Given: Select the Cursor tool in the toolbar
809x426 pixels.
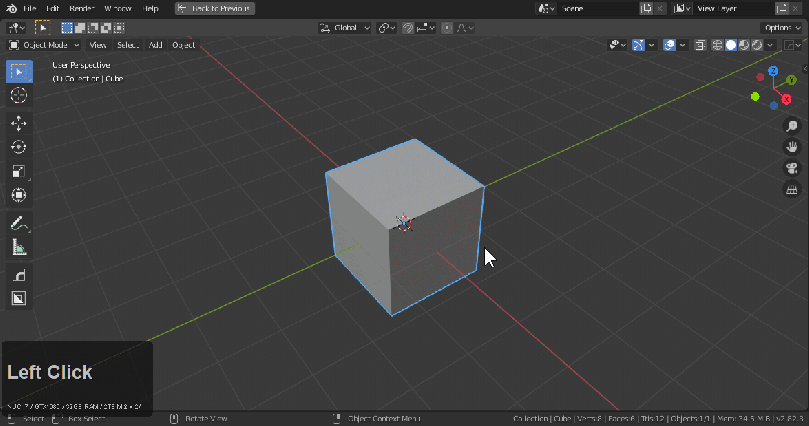Looking at the screenshot, I should pyautogui.click(x=18, y=95).
